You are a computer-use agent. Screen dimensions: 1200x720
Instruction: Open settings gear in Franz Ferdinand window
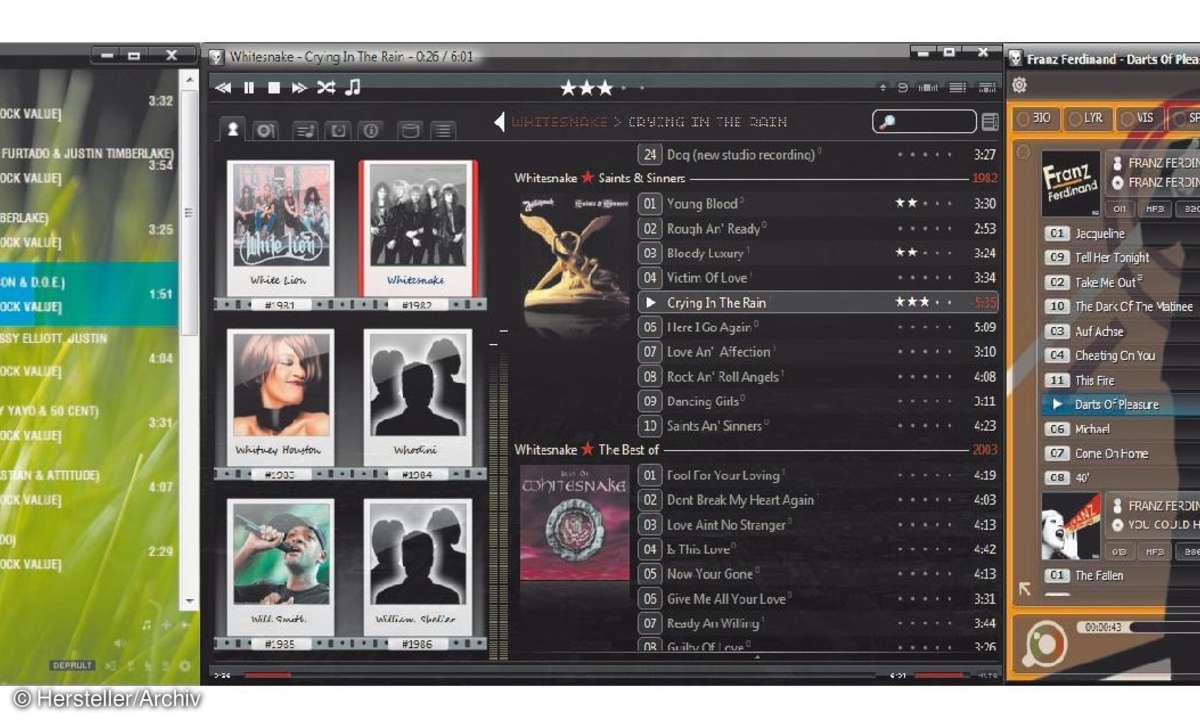tap(1020, 86)
